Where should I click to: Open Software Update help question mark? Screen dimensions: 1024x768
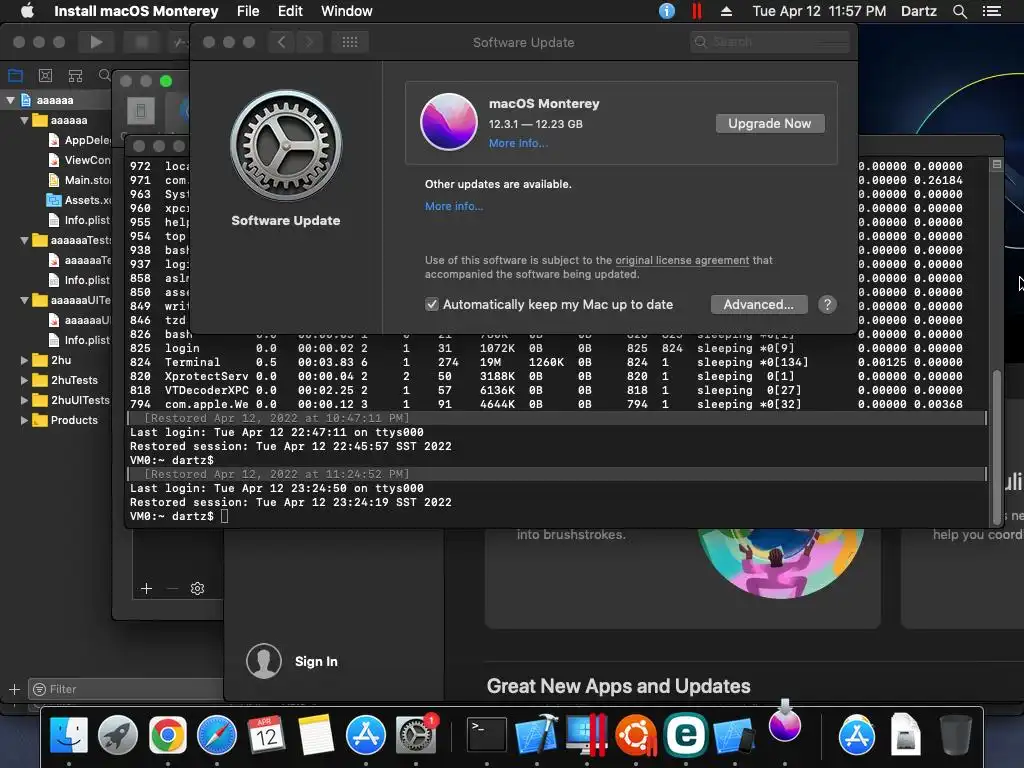point(827,304)
